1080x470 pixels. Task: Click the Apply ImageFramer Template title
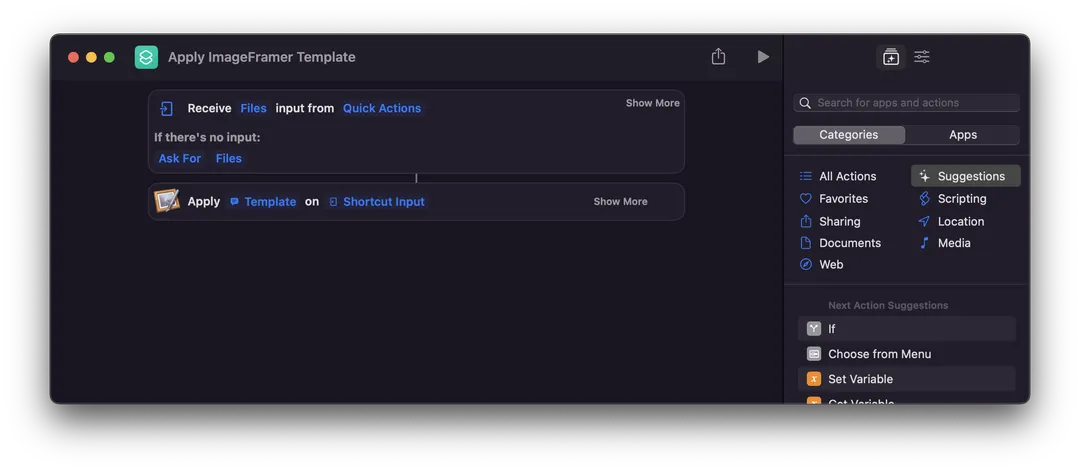pos(262,57)
